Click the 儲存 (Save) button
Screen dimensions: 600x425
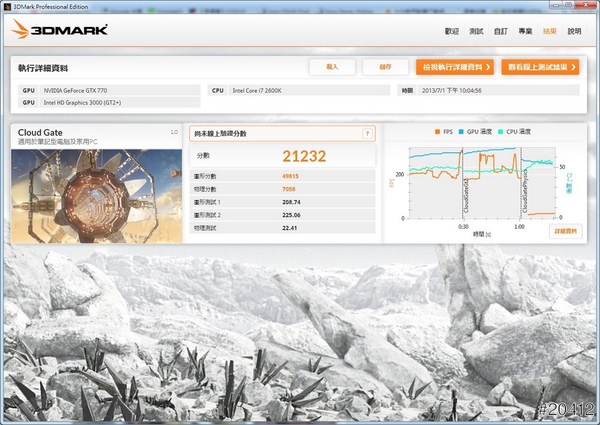(x=385, y=67)
